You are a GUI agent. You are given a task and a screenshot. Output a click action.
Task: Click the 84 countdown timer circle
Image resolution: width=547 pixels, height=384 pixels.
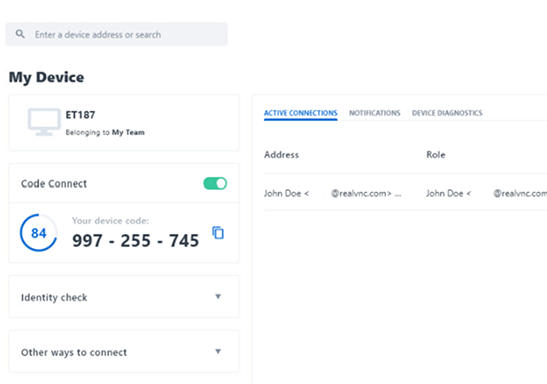[38, 233]
